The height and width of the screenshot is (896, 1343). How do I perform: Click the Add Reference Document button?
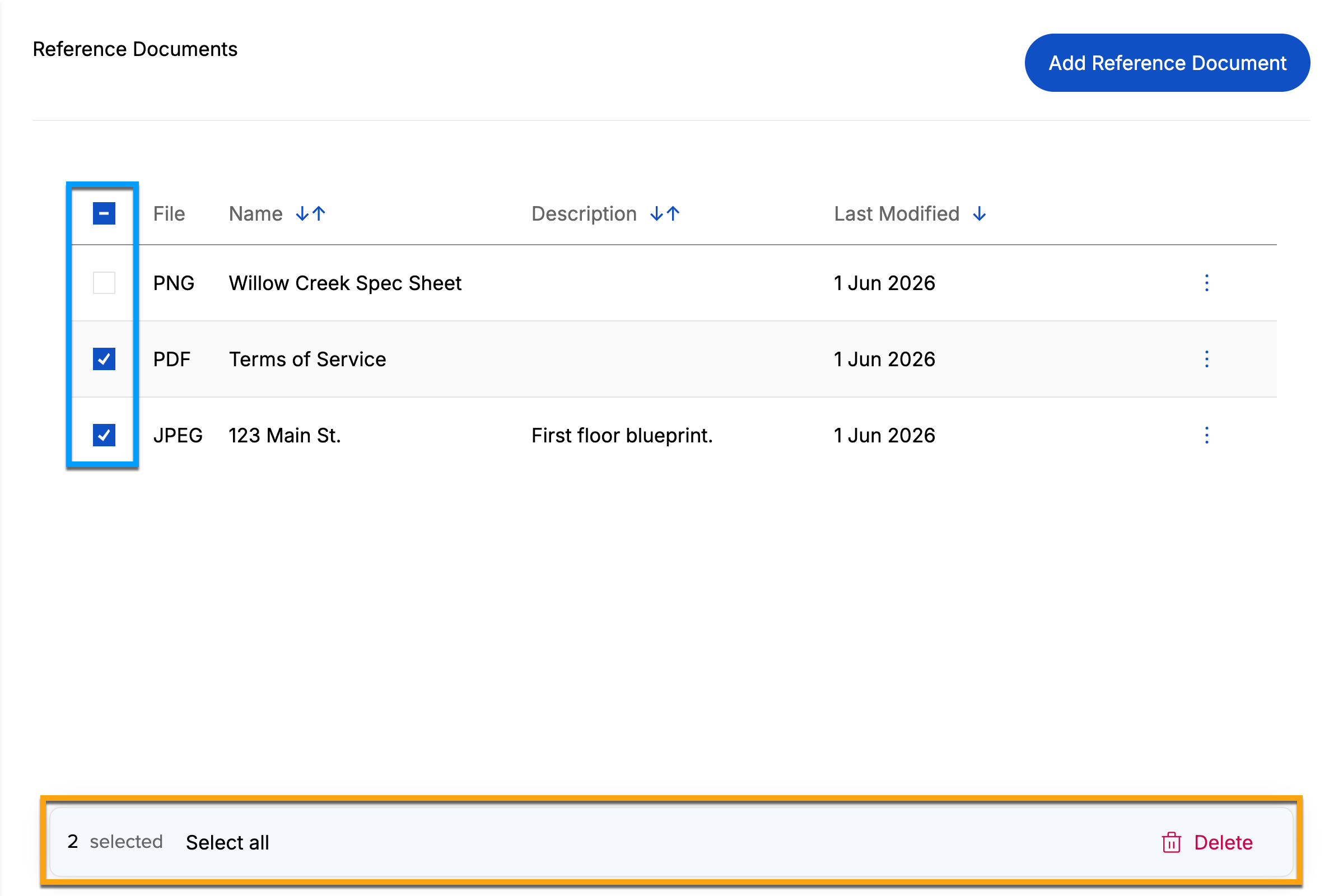[1167, 63]
